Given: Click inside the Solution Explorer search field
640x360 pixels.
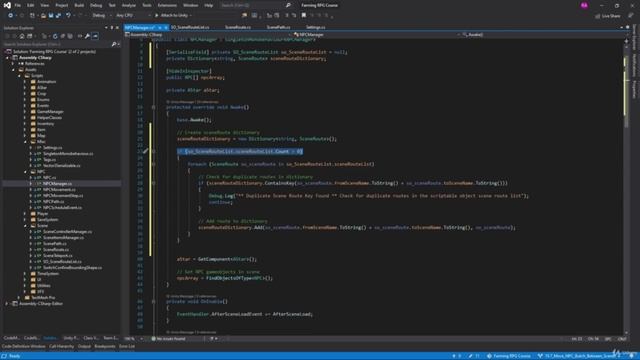Looking at the screenshot, I should pos(56,44).
